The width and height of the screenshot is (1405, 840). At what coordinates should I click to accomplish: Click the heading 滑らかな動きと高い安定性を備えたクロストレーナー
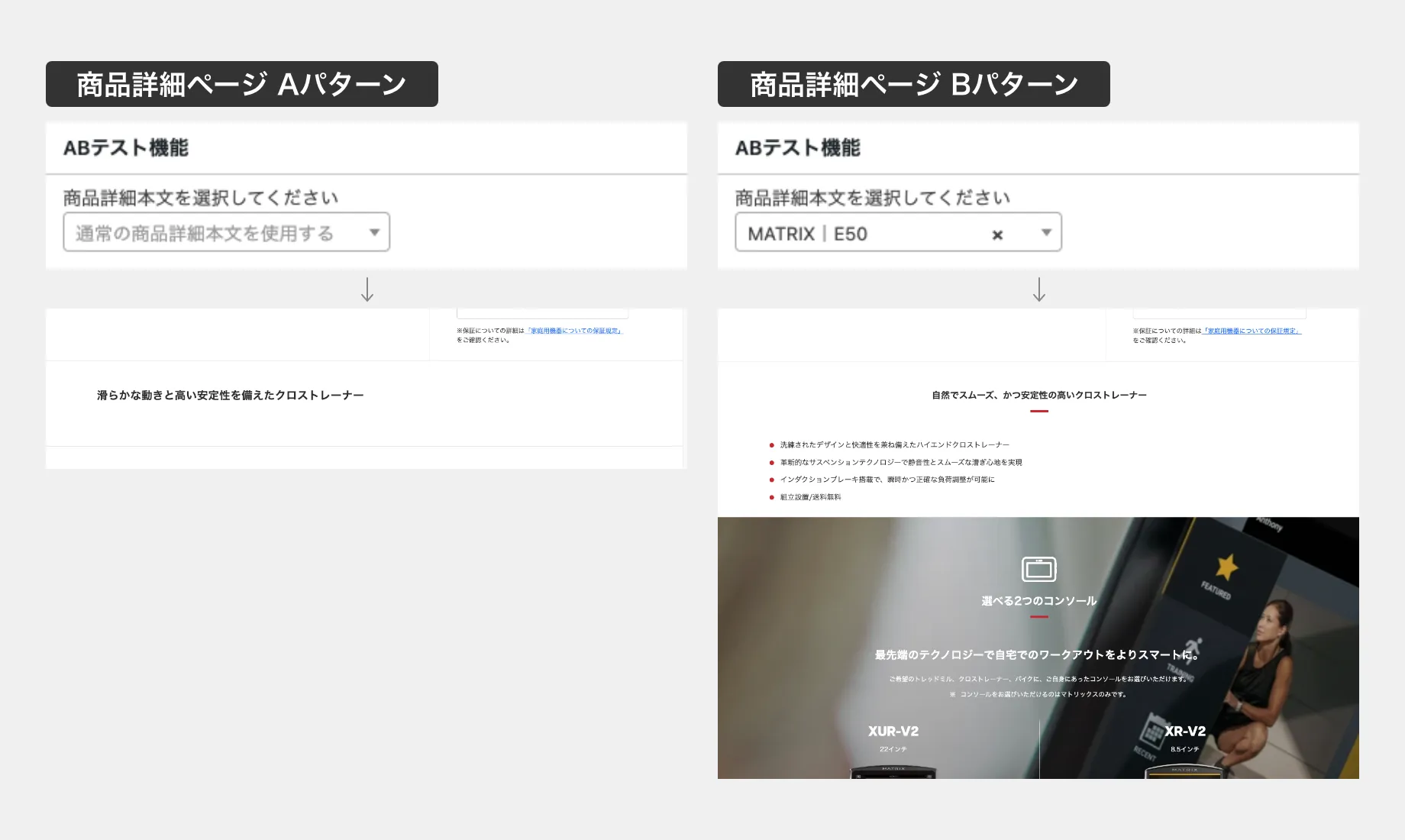[x=230, y=395]
